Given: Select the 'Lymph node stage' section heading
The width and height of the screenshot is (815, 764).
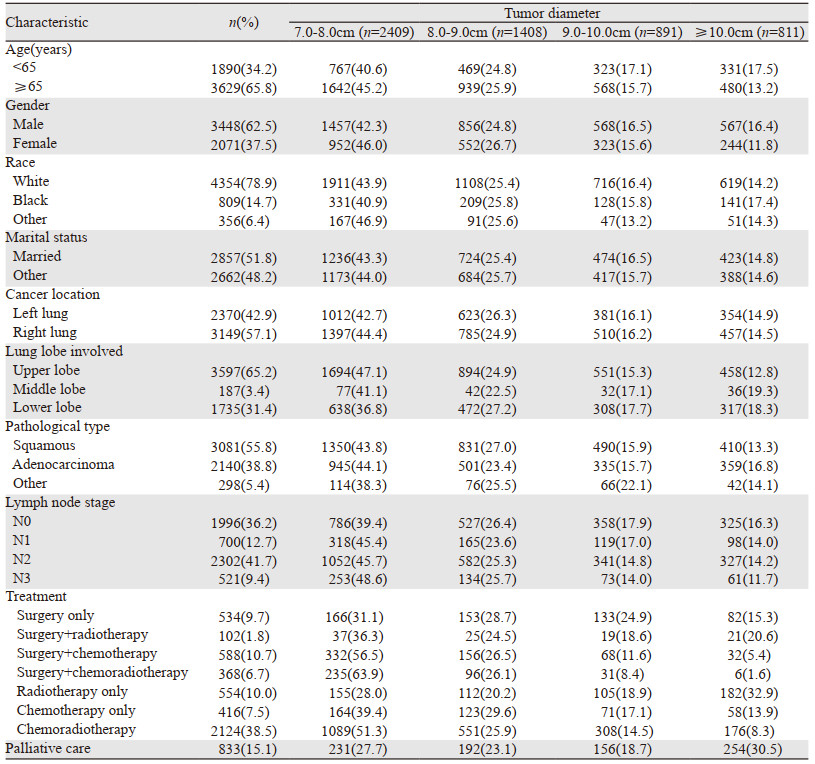Looking at the screenshot, I should click(x=56, y=502).
